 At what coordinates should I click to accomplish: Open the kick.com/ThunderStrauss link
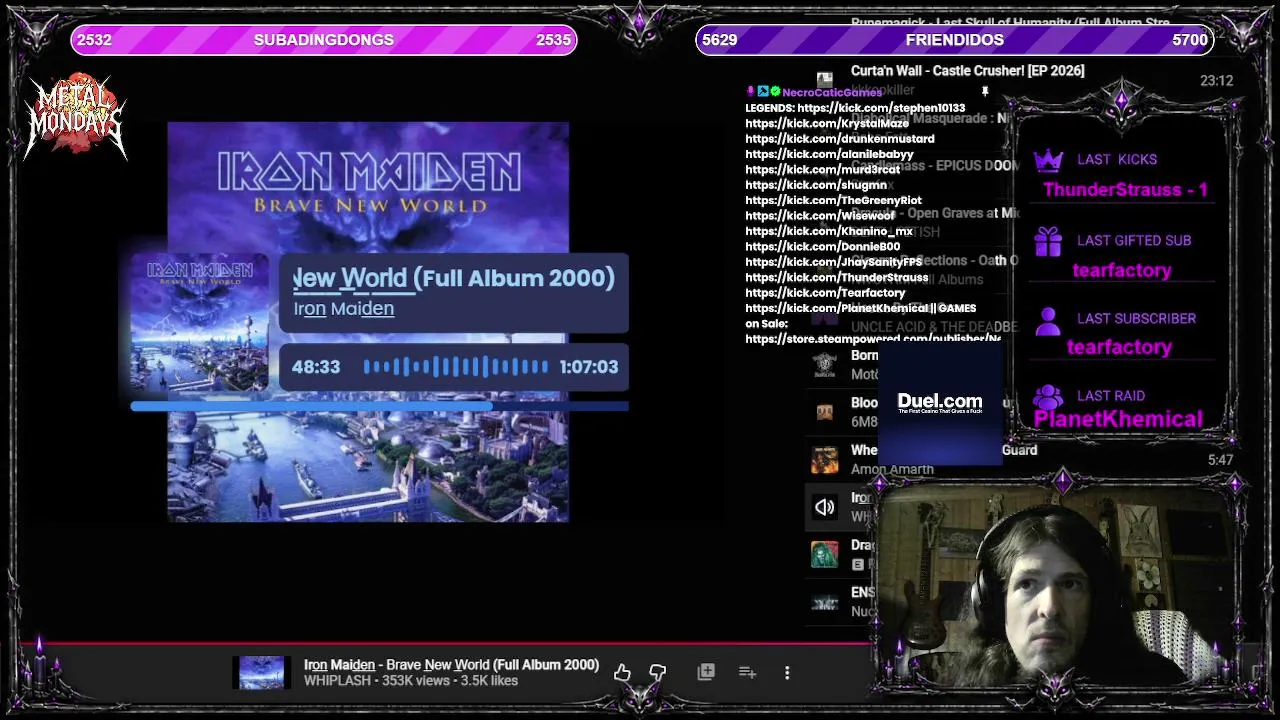pos(837,277)
